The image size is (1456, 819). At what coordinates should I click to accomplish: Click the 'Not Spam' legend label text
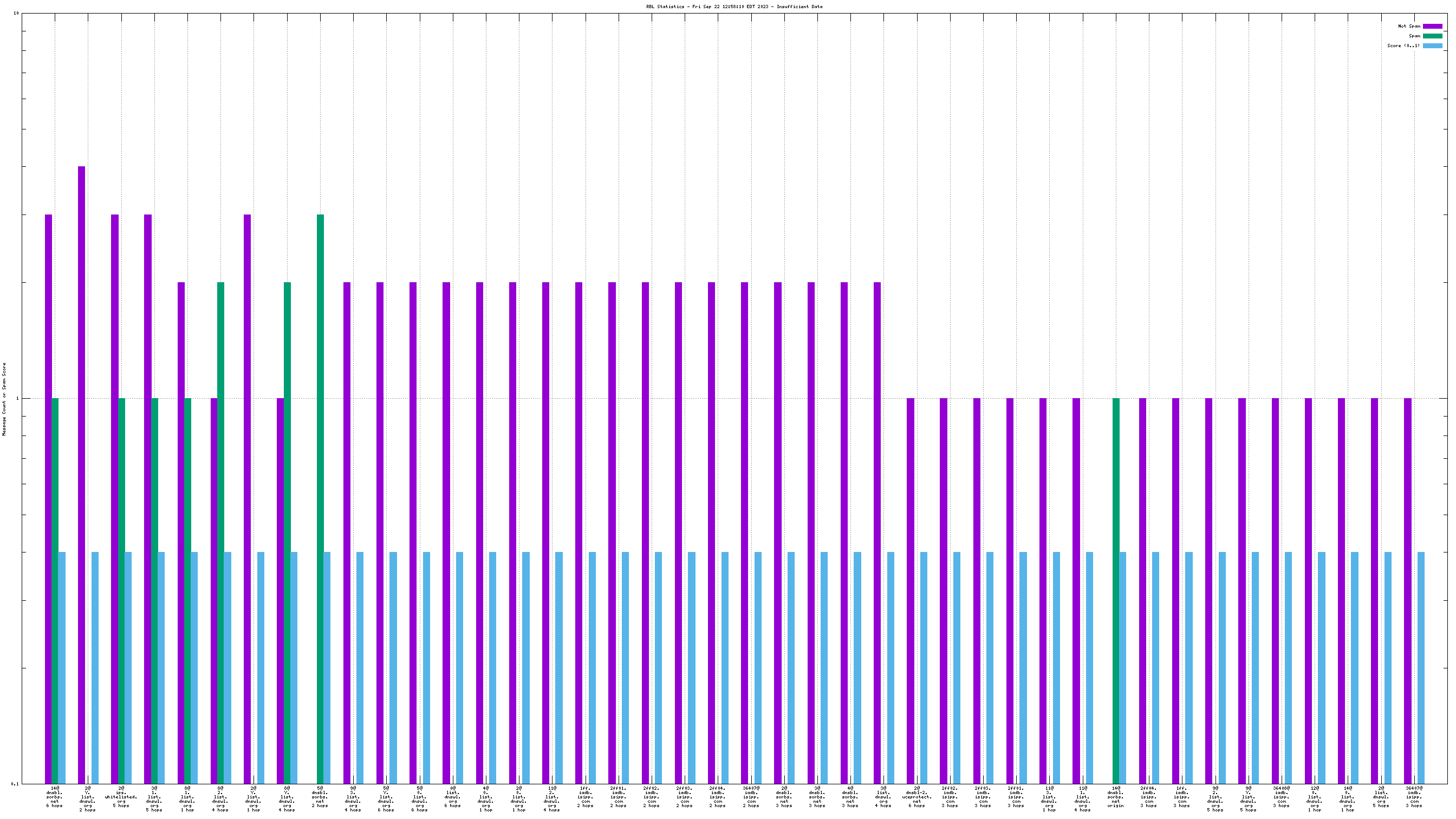1408,26
